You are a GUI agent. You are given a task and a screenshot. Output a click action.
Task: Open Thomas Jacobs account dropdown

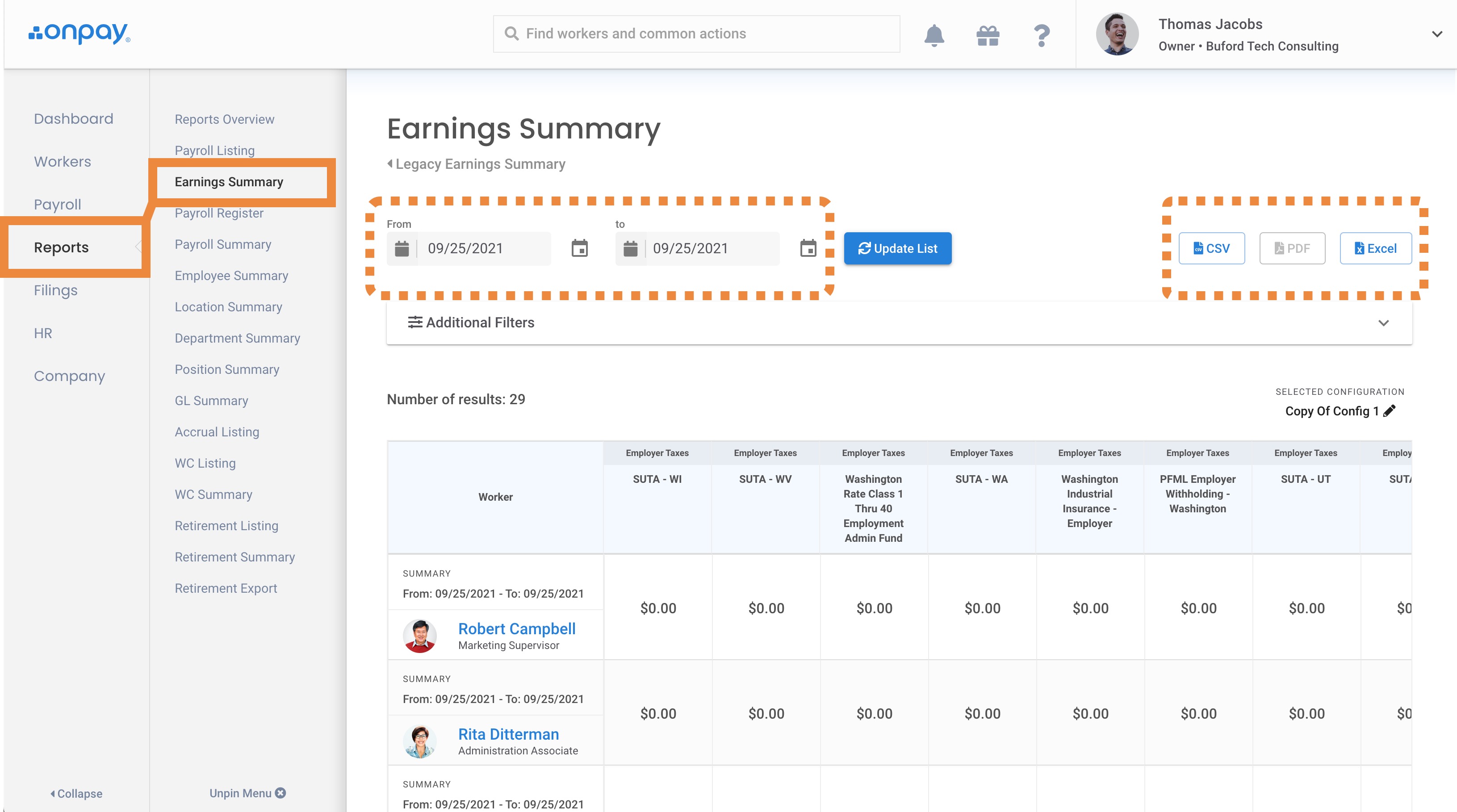pyautogui.click(x=1436, y=34)
